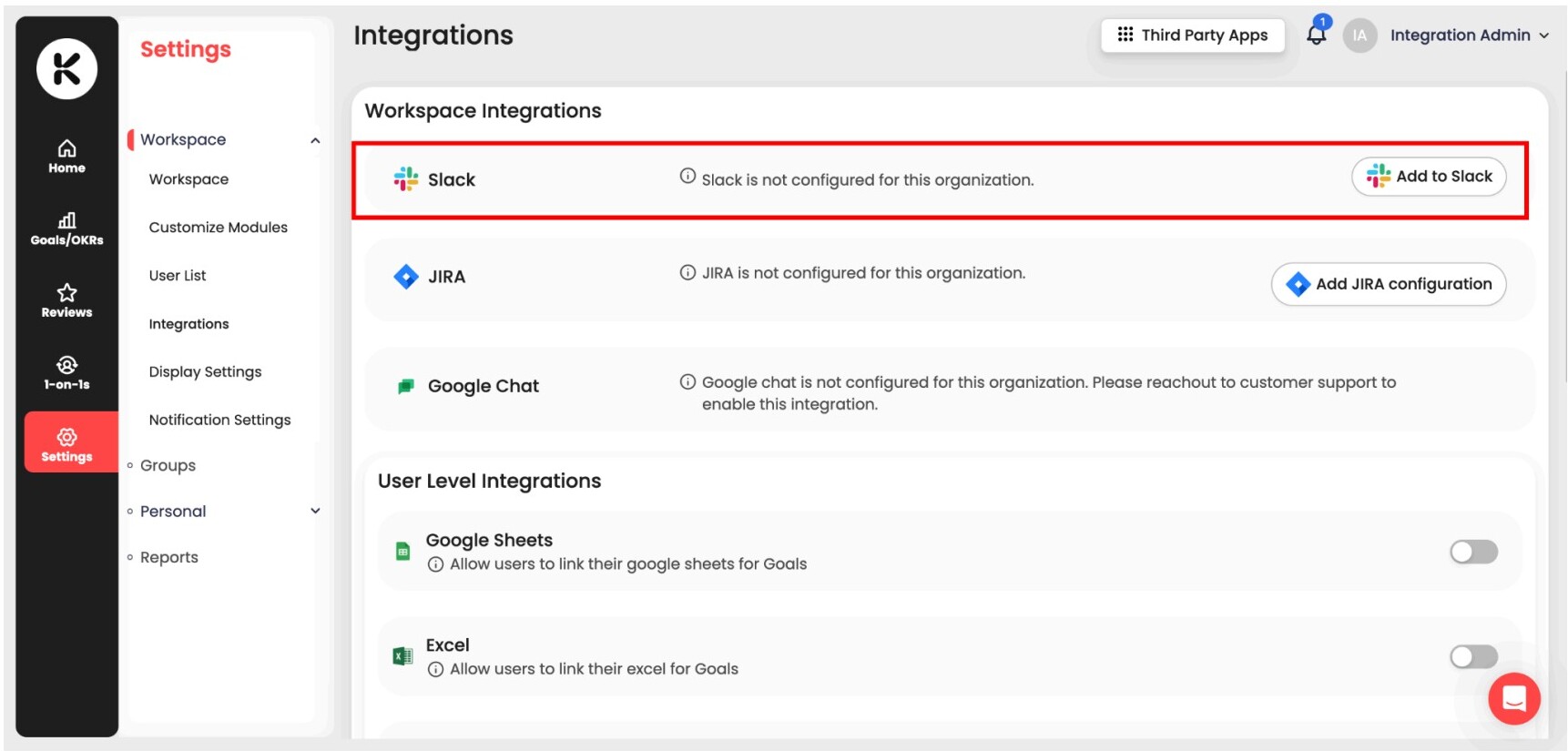
Task: Click Add JIRA configuration button
Action: (x=1389, y=284)
